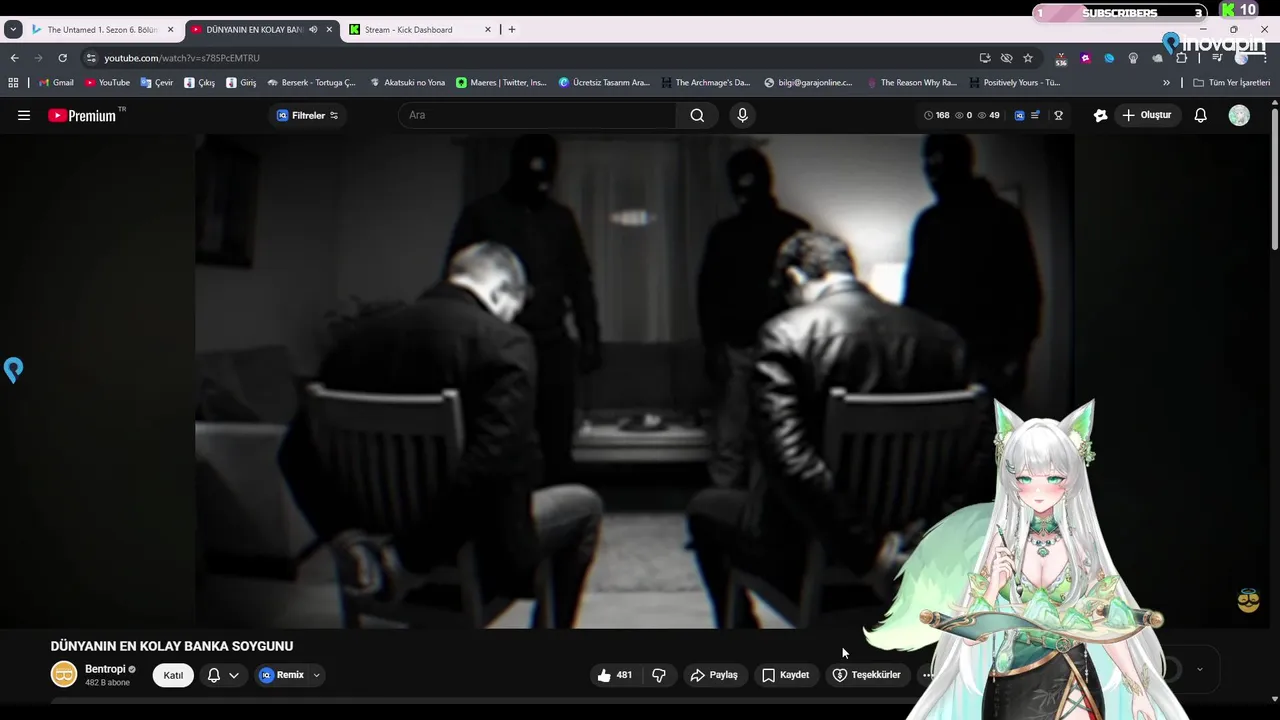Image resolution: width=1280 pixels, height=720 pixels.
Task: Close The Untamed tab
Action: (x=170, y=30)
